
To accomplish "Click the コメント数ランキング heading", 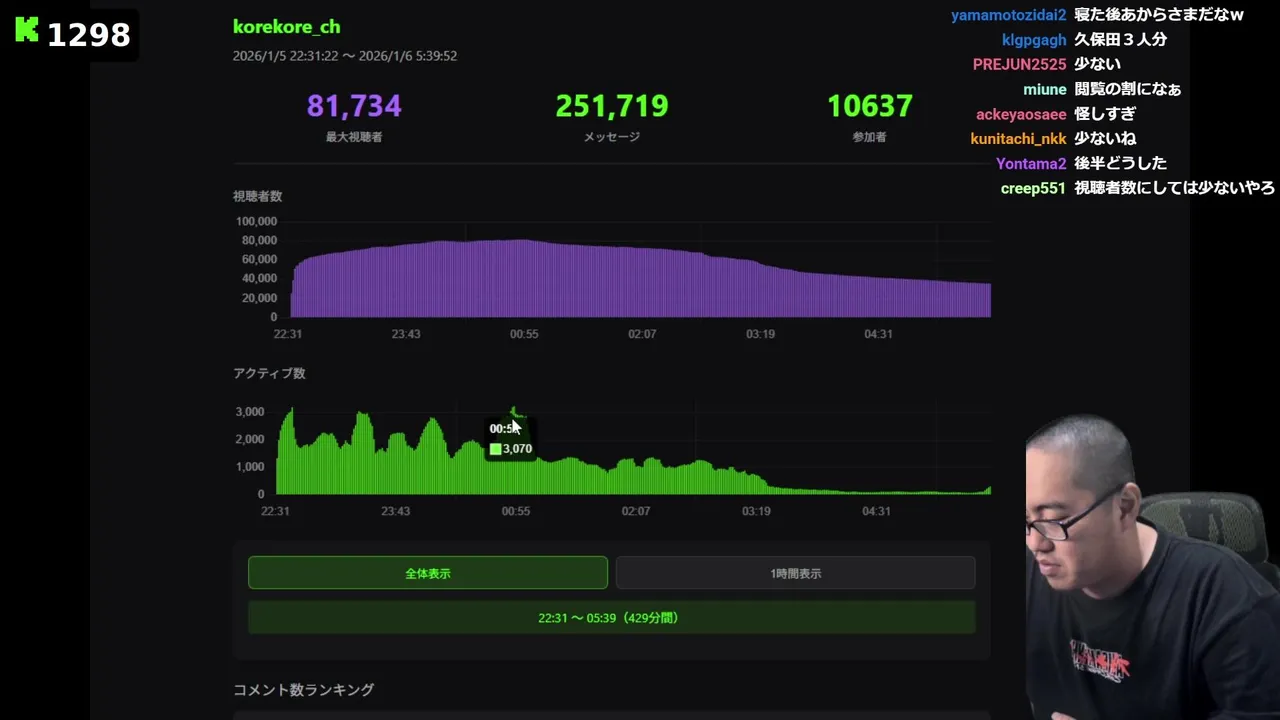I will click(x=304, y=690).
